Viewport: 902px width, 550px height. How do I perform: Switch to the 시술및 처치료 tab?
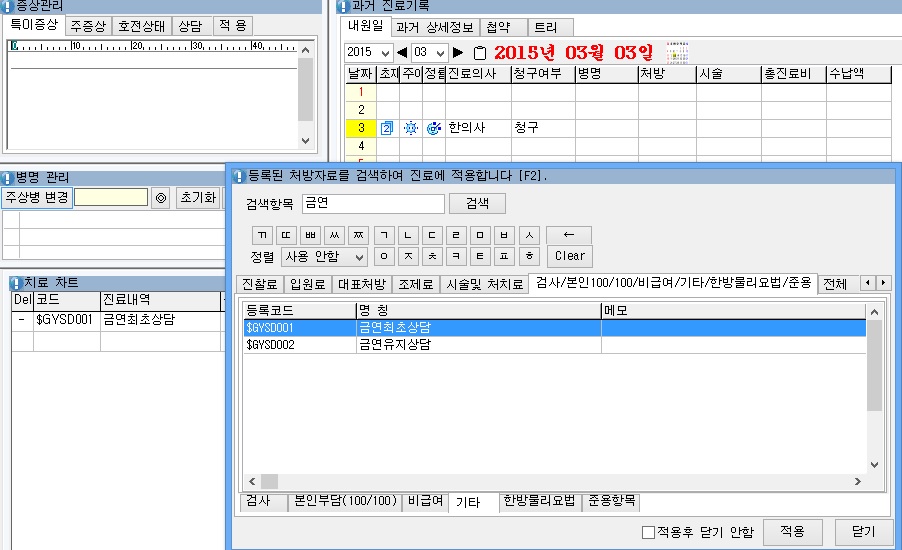(485, 284)
